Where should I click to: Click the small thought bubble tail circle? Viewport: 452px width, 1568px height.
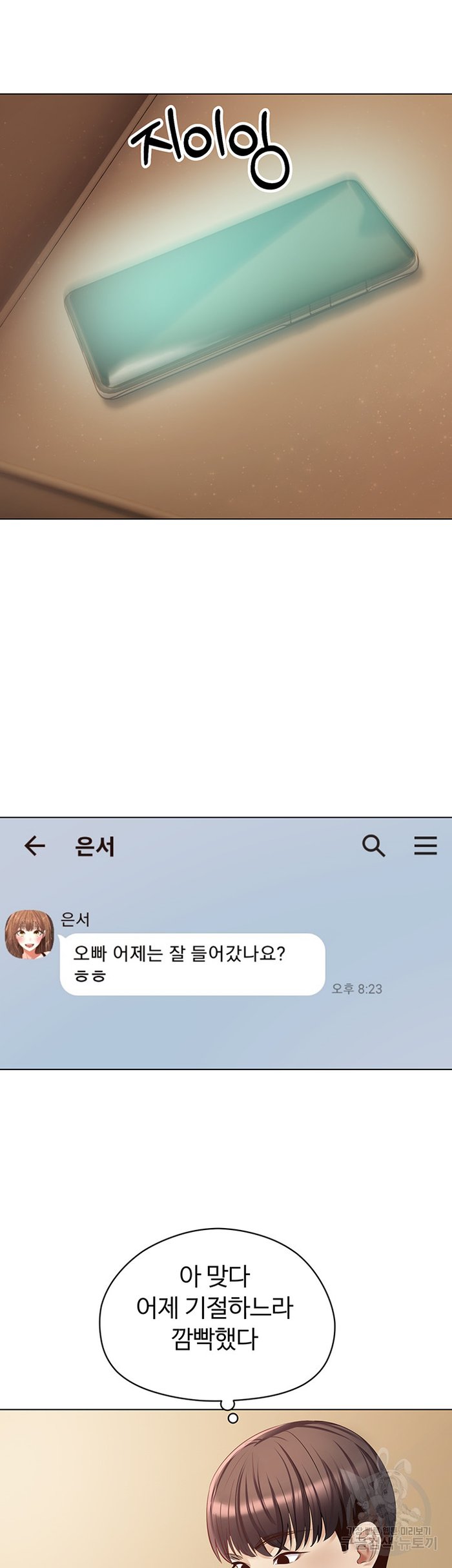[x=233, y=1418]
